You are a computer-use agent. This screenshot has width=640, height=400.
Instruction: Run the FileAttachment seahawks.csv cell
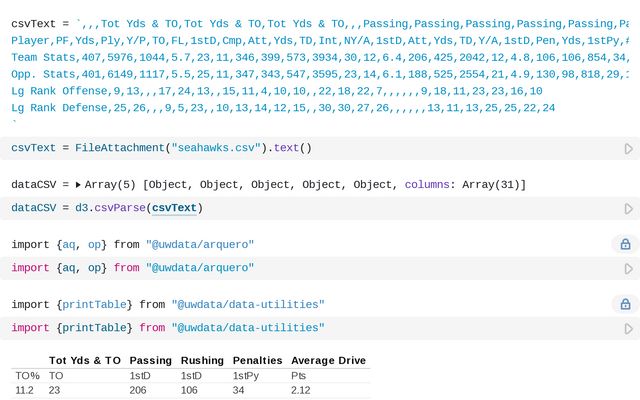628,148
